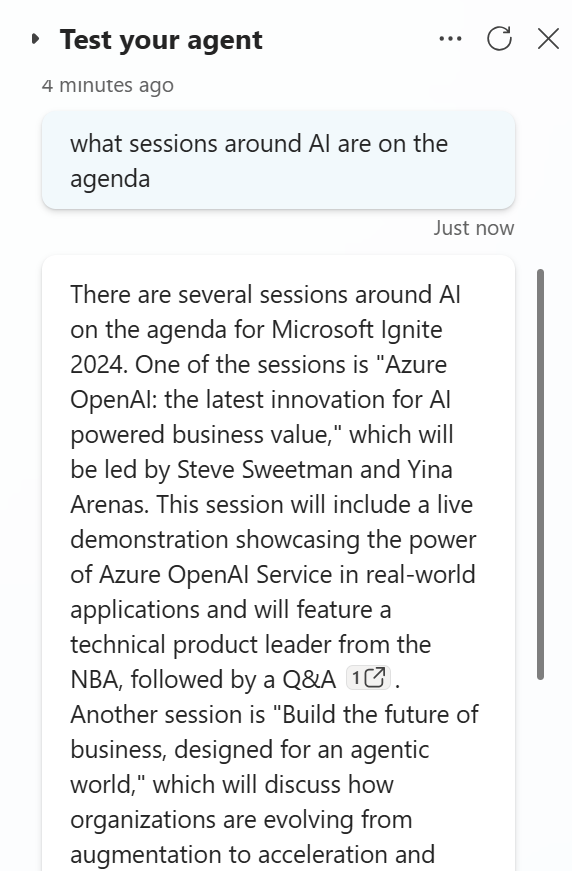Click the external-link icon in citation 1
The image size is (572, 871).
pos(377,678)
